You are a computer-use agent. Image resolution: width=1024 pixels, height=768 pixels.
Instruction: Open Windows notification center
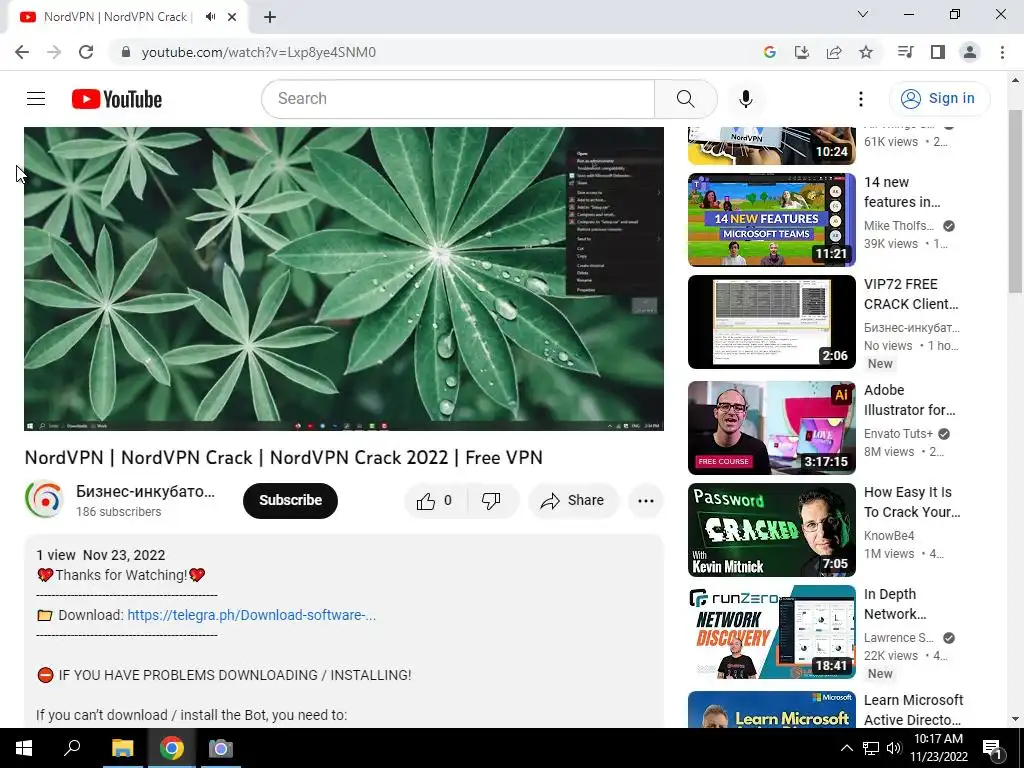pos(992,748)
